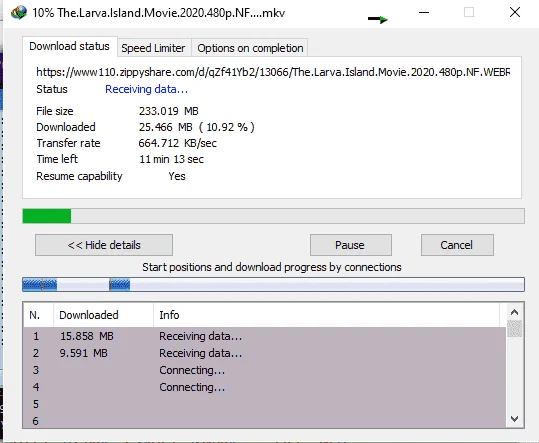Click the window title 10% The.Larva.Island.Movie
The height and width of the screenshot is (443, 539).
coord(159,13)
